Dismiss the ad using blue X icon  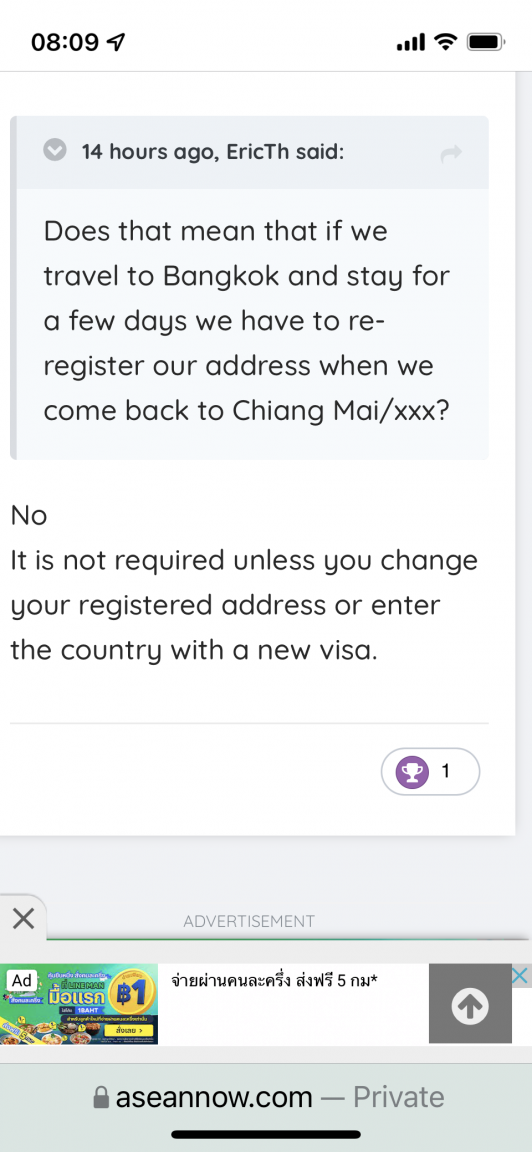(x=520, y=976)
